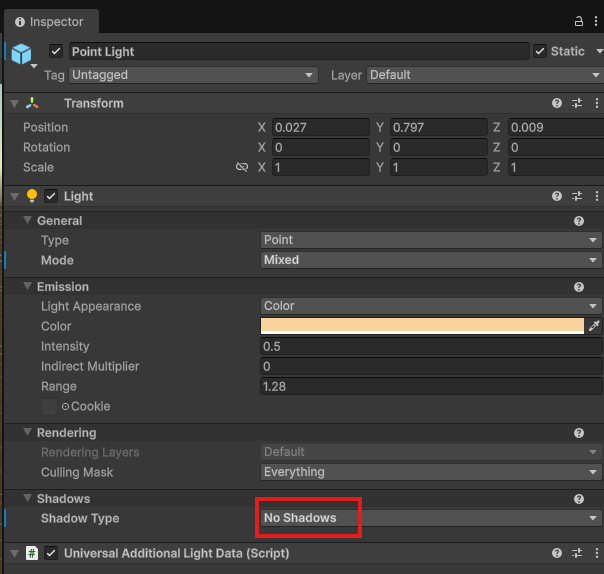Viewport: 604px width, 574px height.
Task: Uncheck the Static checkbox
Action: coord(540,52)
